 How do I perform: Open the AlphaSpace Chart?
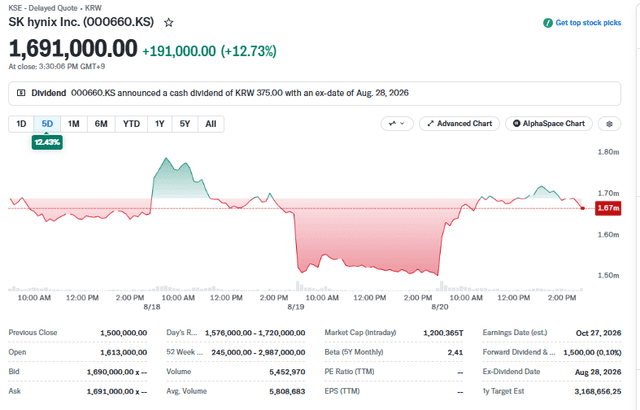(549, 124)
